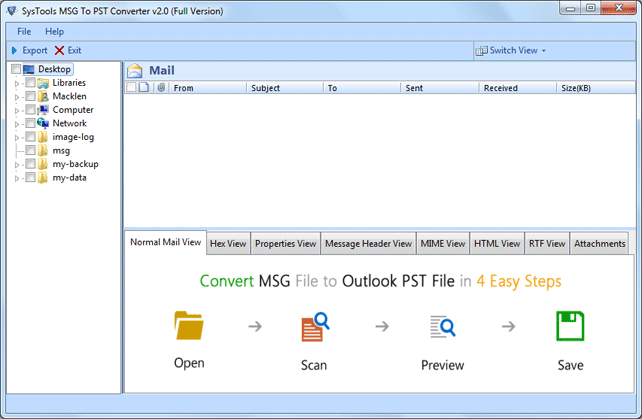Screen dimensions: 642x419
Task: Tick the my-data checkbox
Action: pyautogui.click(x=30, y=177)
